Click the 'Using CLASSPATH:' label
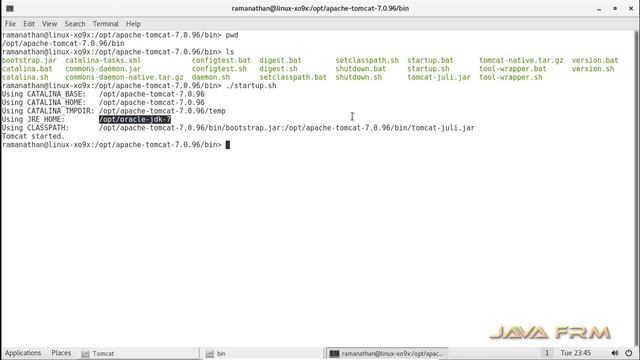The width and height of the screenshot is (640, 360). 35,128
